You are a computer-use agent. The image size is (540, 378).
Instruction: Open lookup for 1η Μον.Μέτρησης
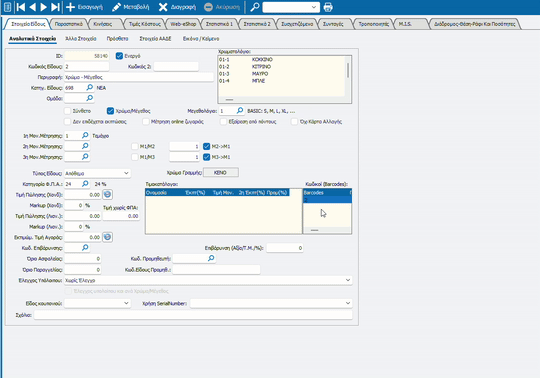(x=85, y=135)
